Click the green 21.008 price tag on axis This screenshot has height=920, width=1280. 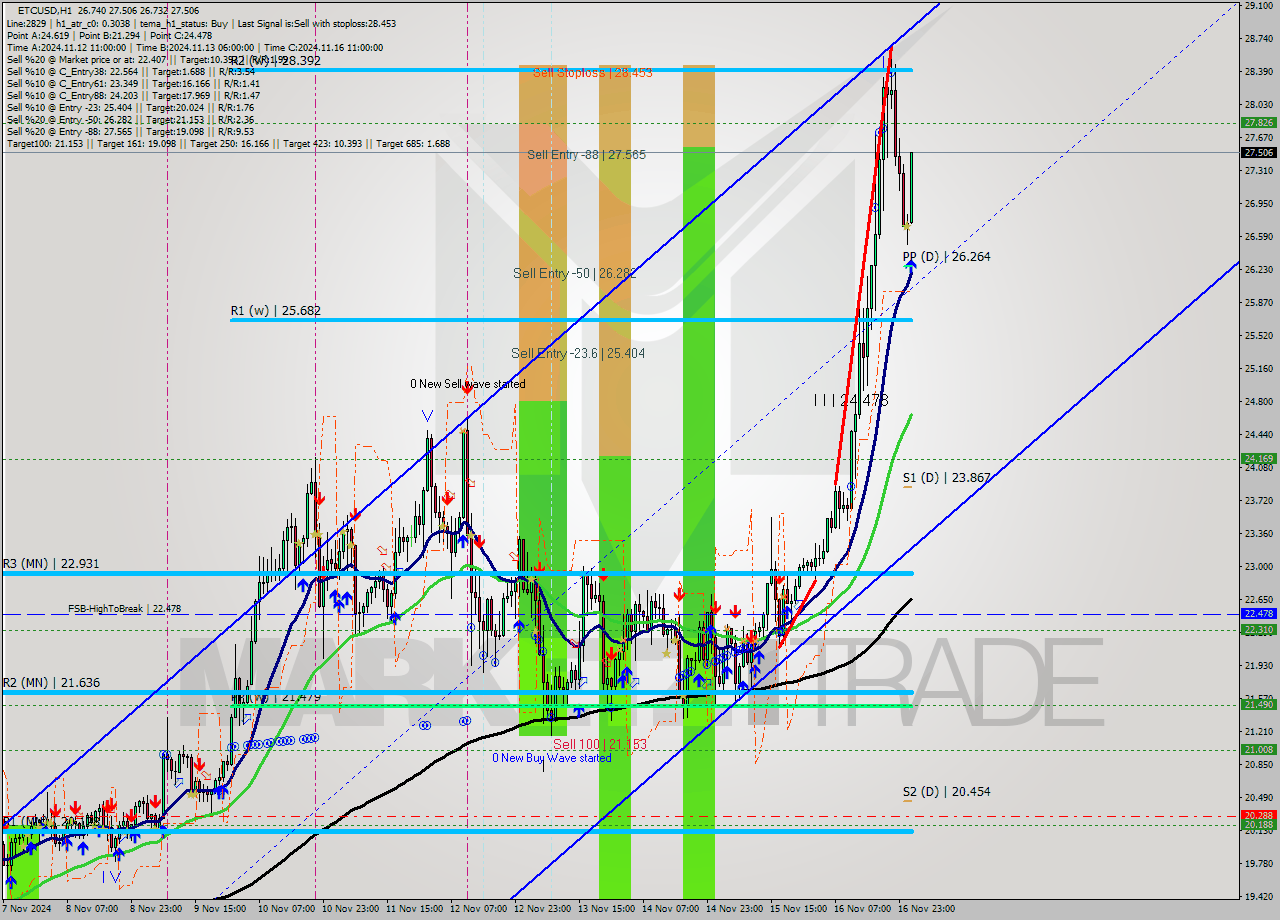point(1258,749)
